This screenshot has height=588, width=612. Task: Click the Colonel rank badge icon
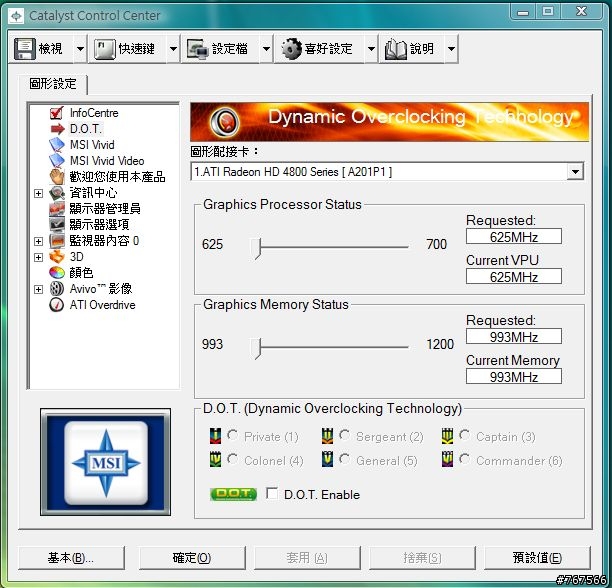215,459
